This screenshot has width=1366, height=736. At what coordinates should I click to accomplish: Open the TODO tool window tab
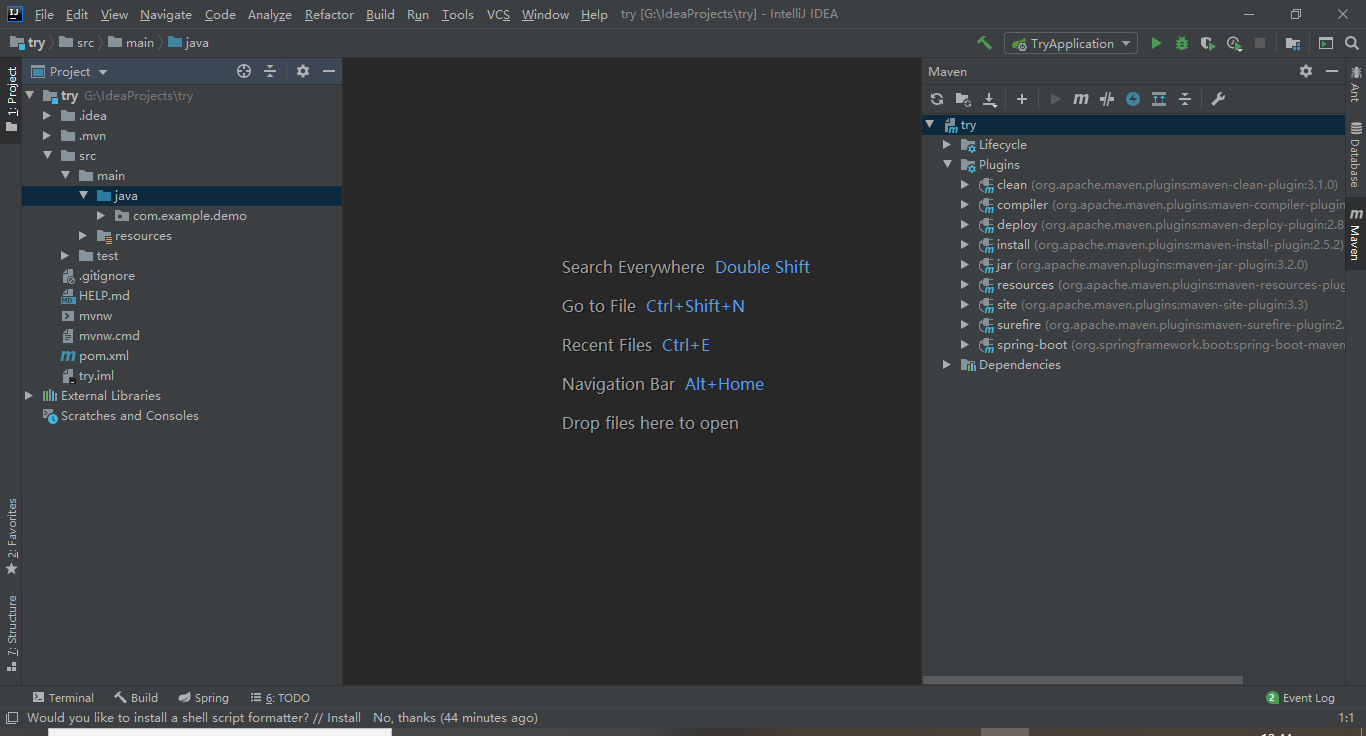coord(280,698)
